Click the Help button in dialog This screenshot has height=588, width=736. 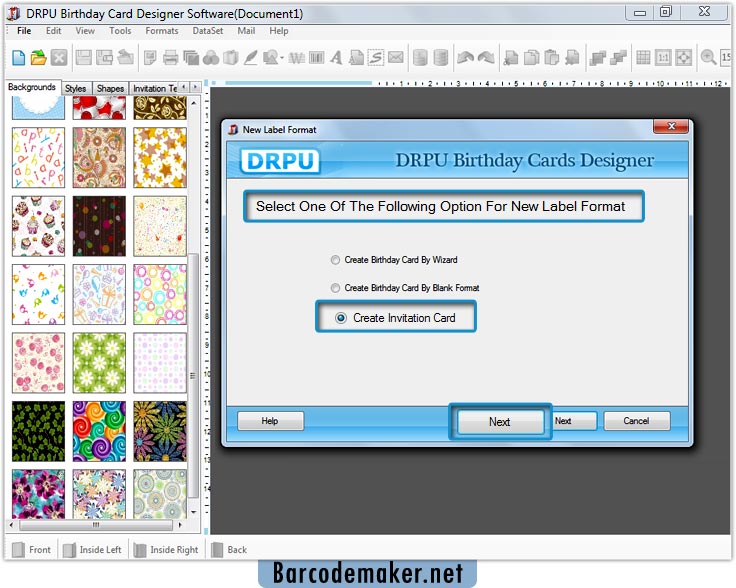270,421
